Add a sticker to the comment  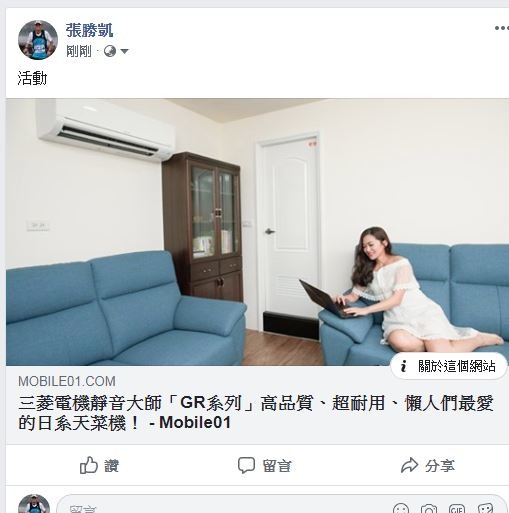coord(485,508)
